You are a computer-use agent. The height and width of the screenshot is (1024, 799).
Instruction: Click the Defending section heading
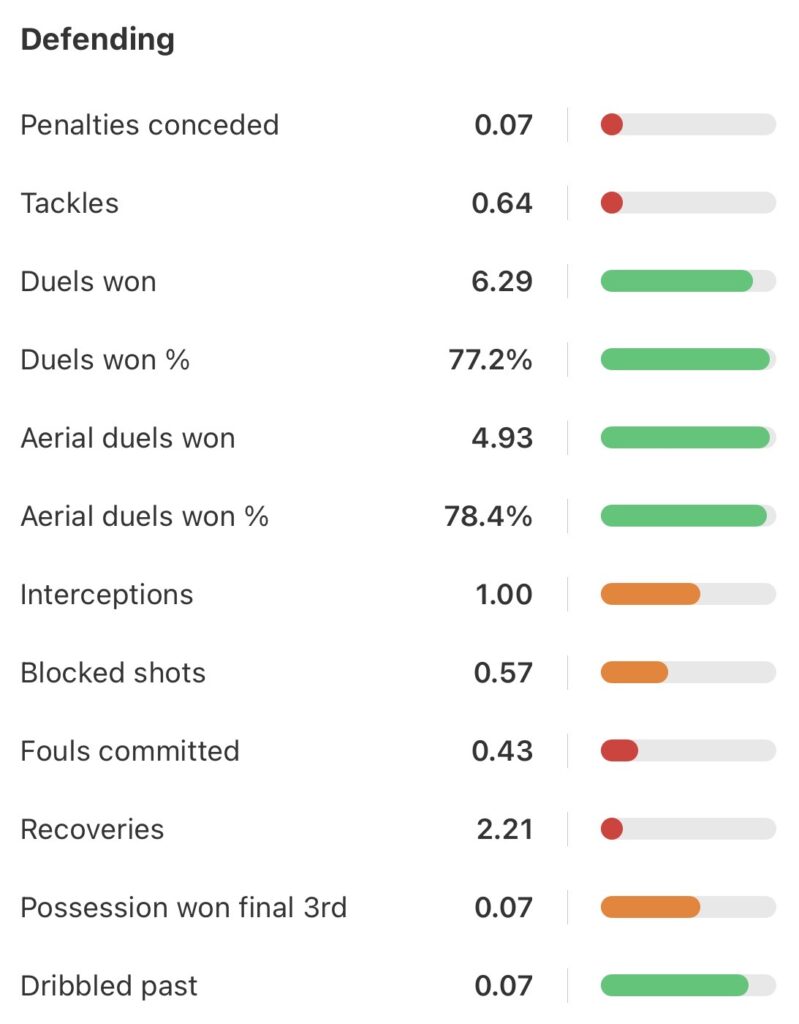(x=97, y=40)
